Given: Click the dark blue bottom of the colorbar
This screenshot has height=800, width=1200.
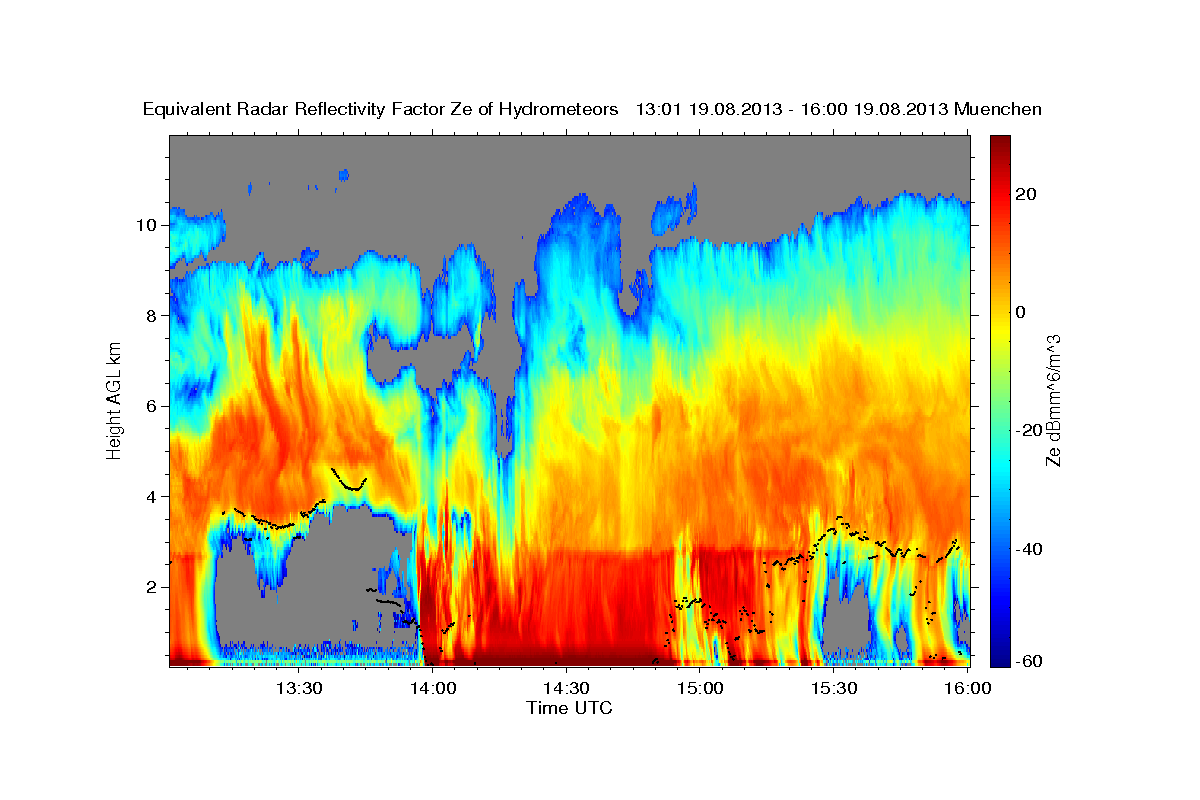Looking at the screenshot, I should (1000, 658).
